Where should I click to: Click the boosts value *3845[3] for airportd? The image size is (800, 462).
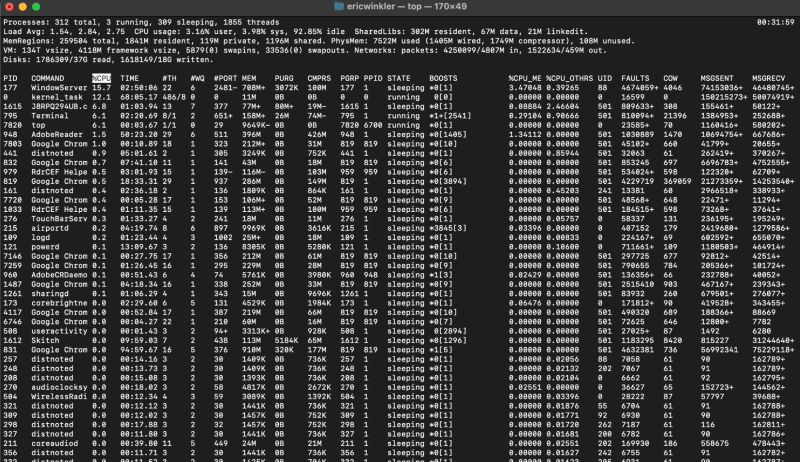tap(448, 228)
